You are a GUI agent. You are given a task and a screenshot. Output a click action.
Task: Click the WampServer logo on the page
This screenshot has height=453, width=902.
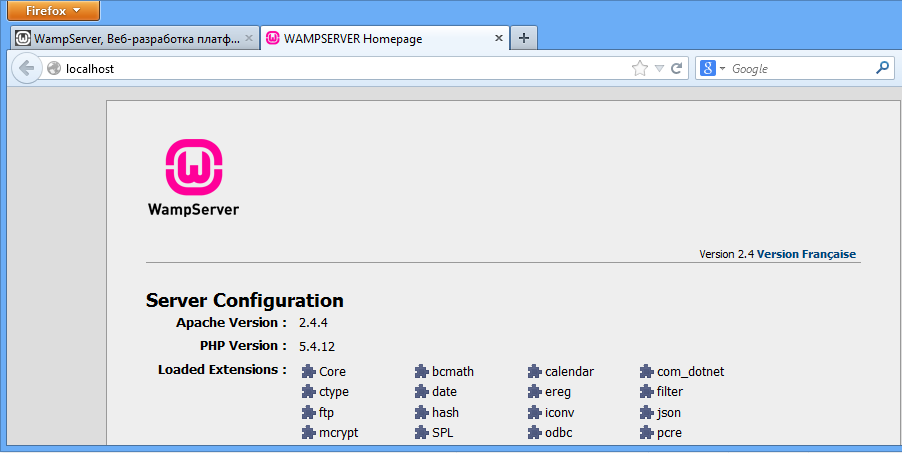193,178
